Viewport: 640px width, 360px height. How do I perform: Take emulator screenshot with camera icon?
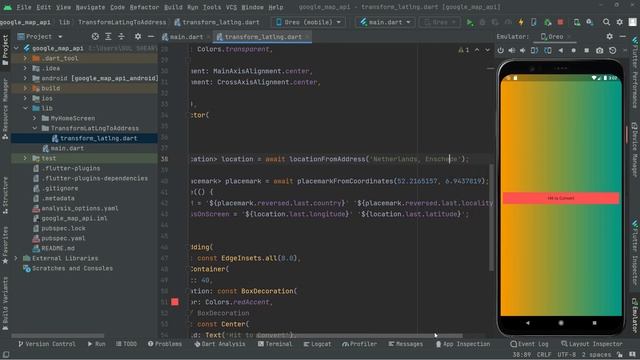[599, 50]
